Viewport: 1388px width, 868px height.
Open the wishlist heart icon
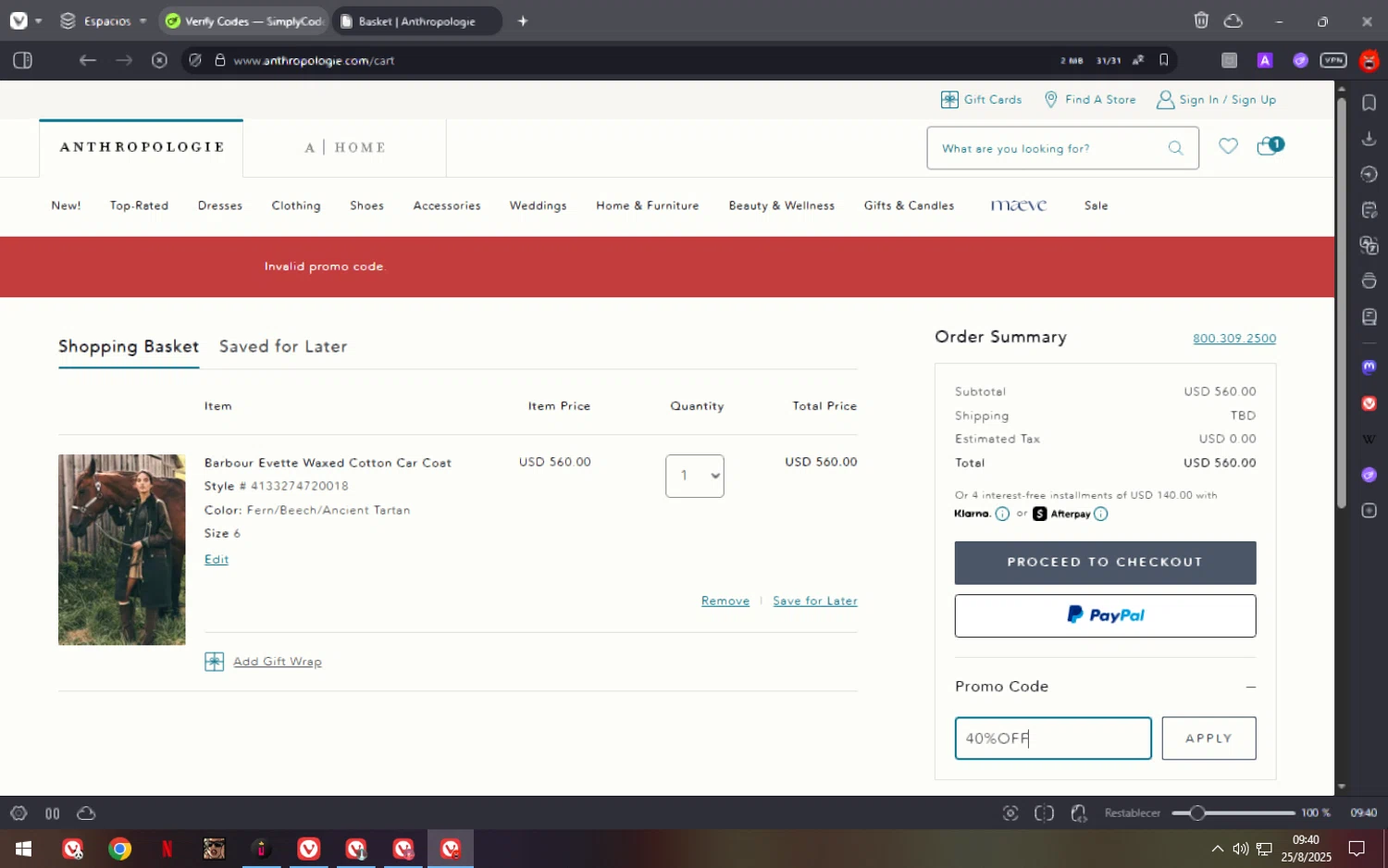pyautogui.click(x=1228, y=145)
